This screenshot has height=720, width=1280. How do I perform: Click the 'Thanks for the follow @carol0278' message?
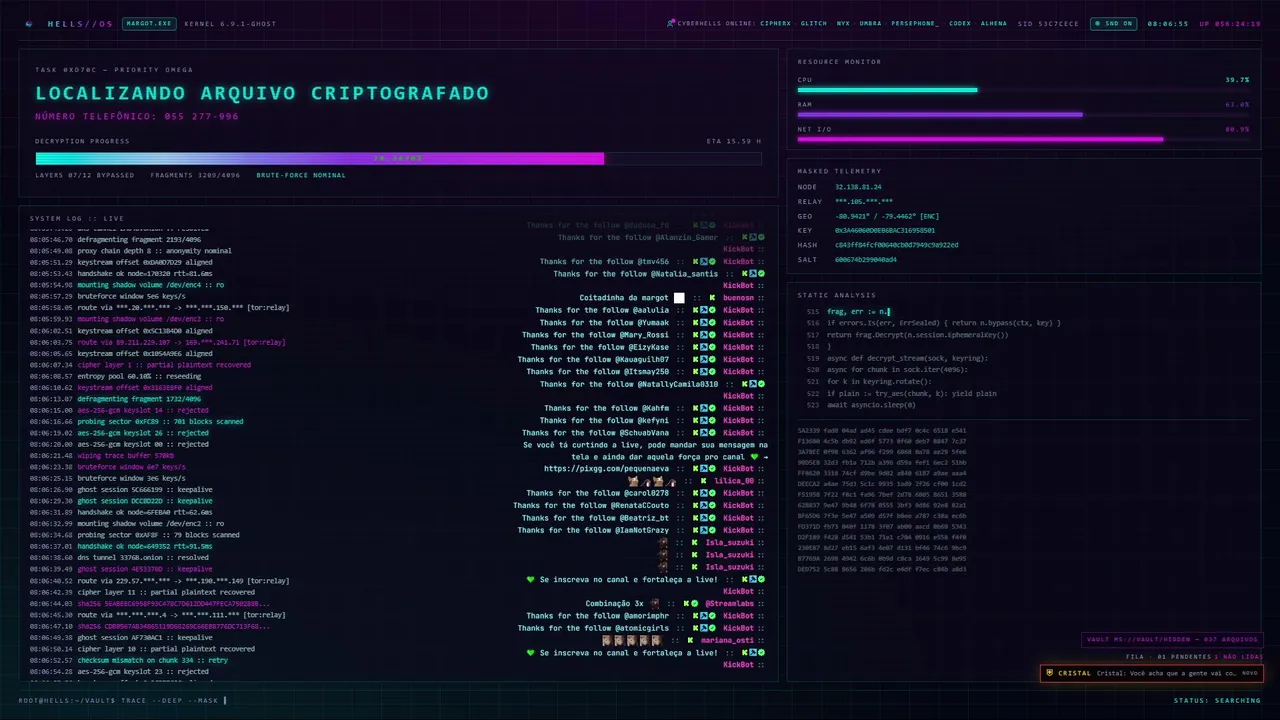(x=597, y=493)
